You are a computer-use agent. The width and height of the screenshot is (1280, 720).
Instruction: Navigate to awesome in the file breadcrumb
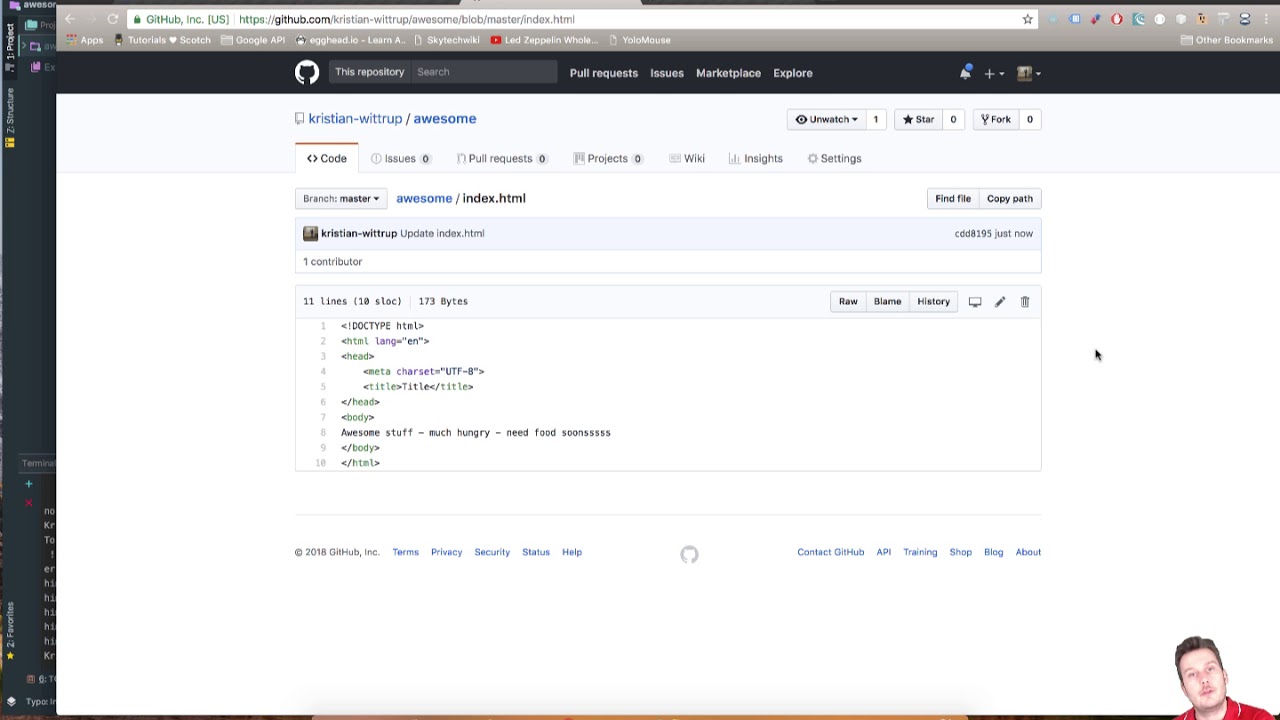pos(424,198)
